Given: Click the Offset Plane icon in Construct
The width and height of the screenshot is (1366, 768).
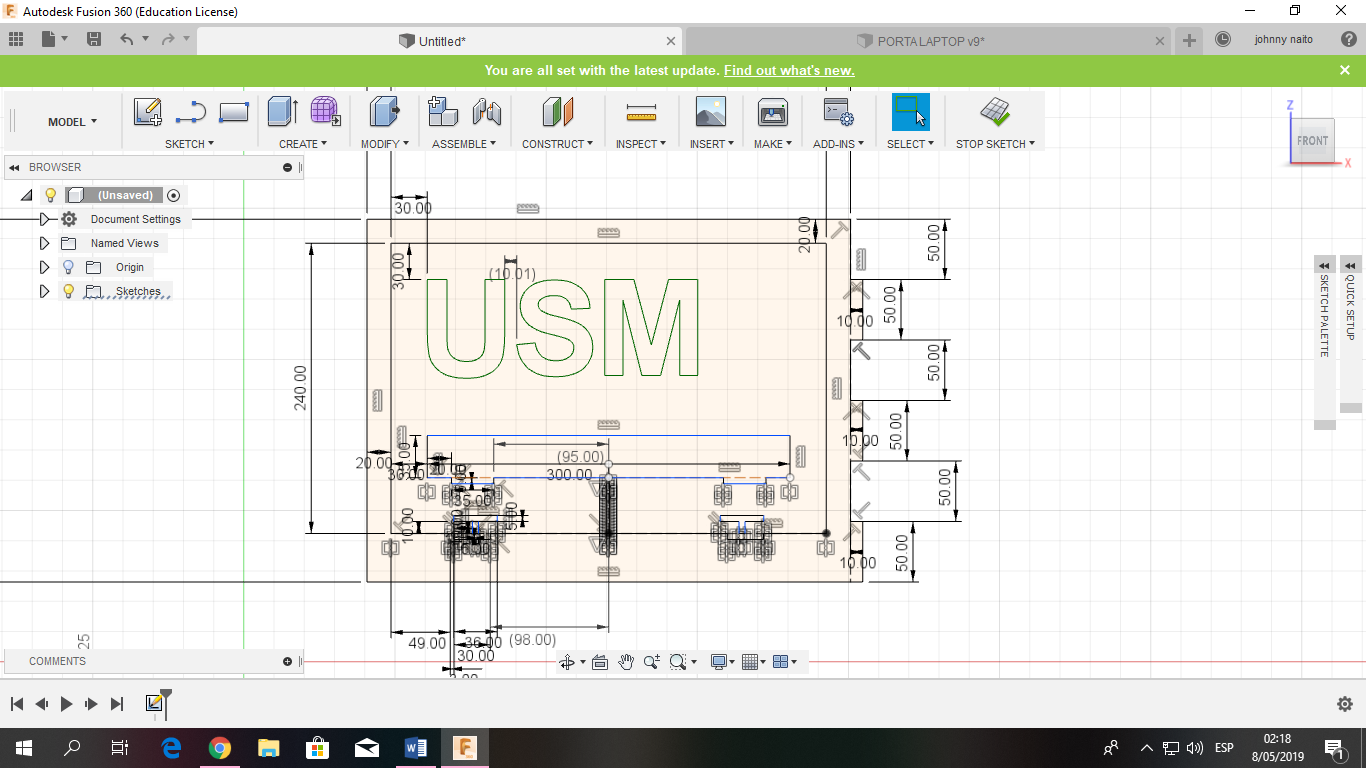Looking at the screenshot, I should (558, 112).
